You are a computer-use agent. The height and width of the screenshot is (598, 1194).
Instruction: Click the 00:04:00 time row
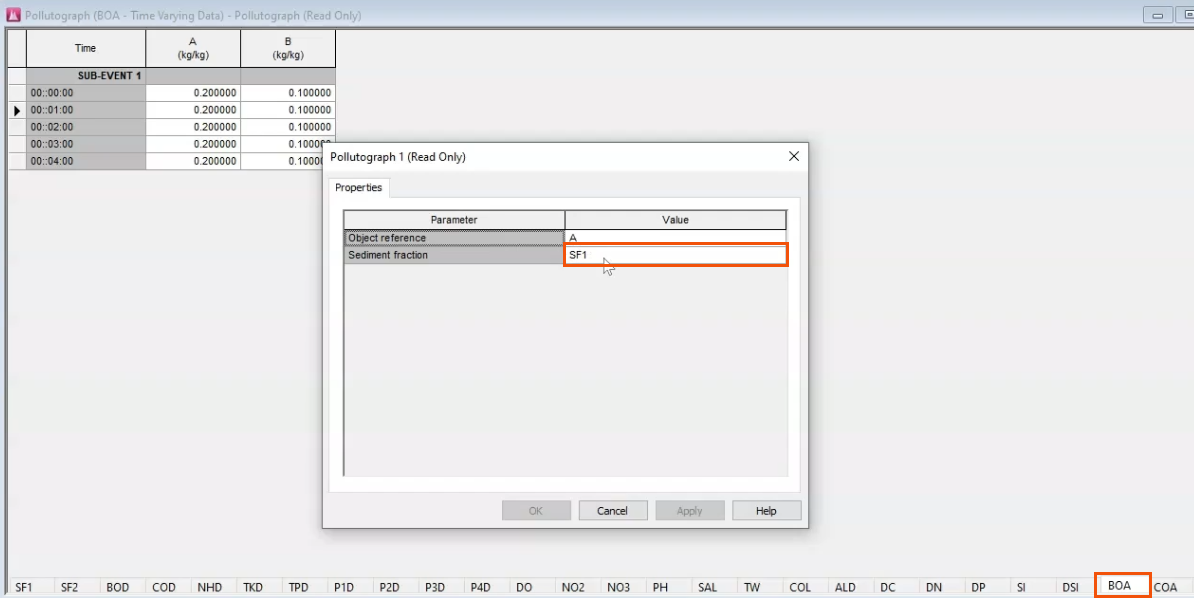pyautogui.click(x=86, y=161)
